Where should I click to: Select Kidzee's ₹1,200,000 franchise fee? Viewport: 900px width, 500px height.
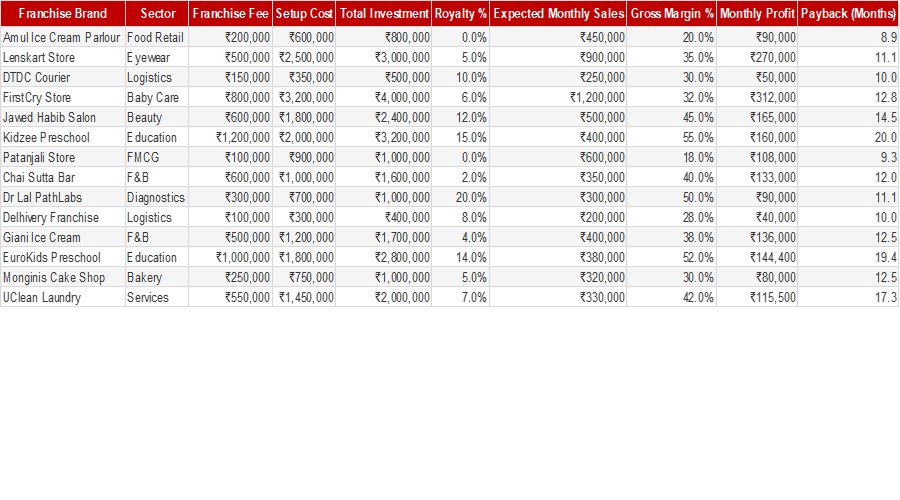[230, 138]
